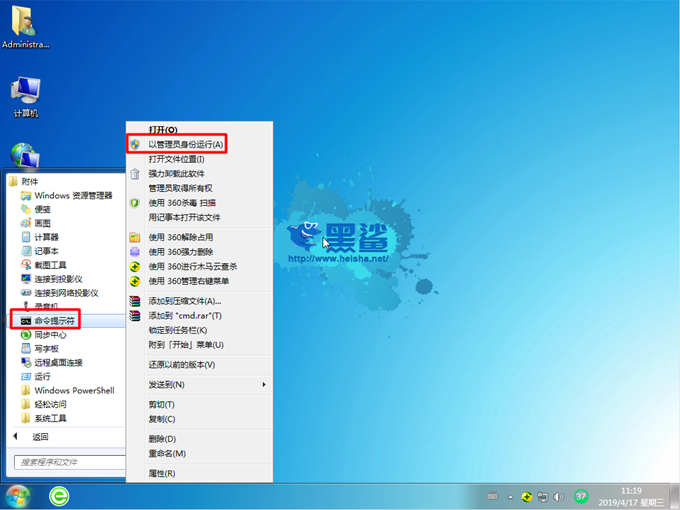Open the Sync Center (同步中心) icon
The width and height of the screenshot is (680, 510).
[x=26, y=335]
